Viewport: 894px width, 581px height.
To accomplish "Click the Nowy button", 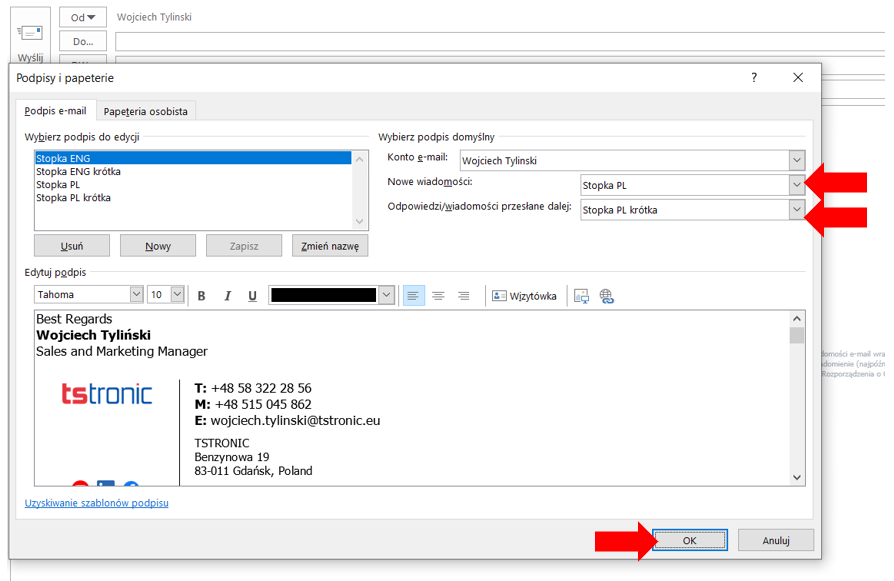I will (x=158, y=246).
